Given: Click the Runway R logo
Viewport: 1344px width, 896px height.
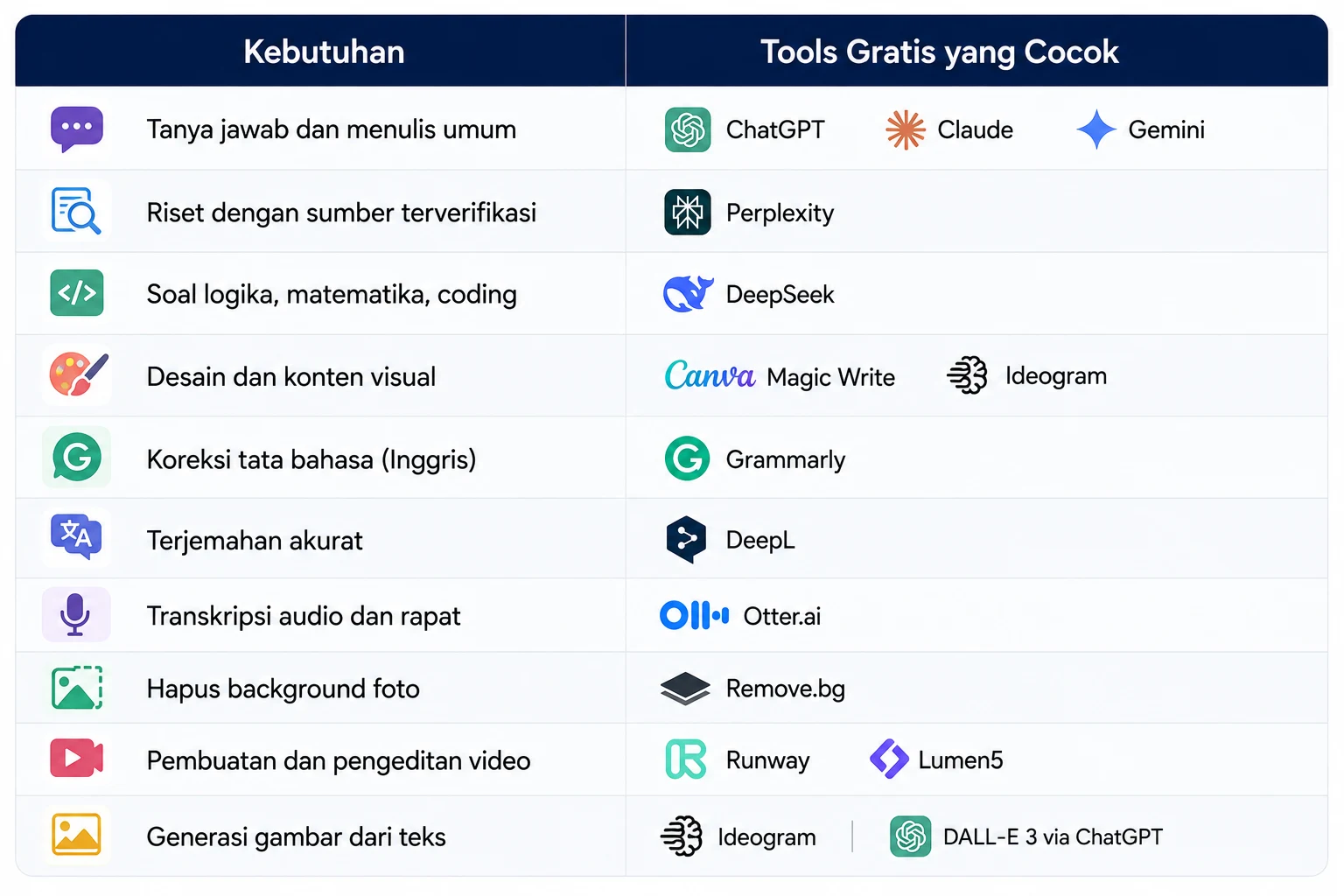Looking at the screenshot, I should click(686, 759).
